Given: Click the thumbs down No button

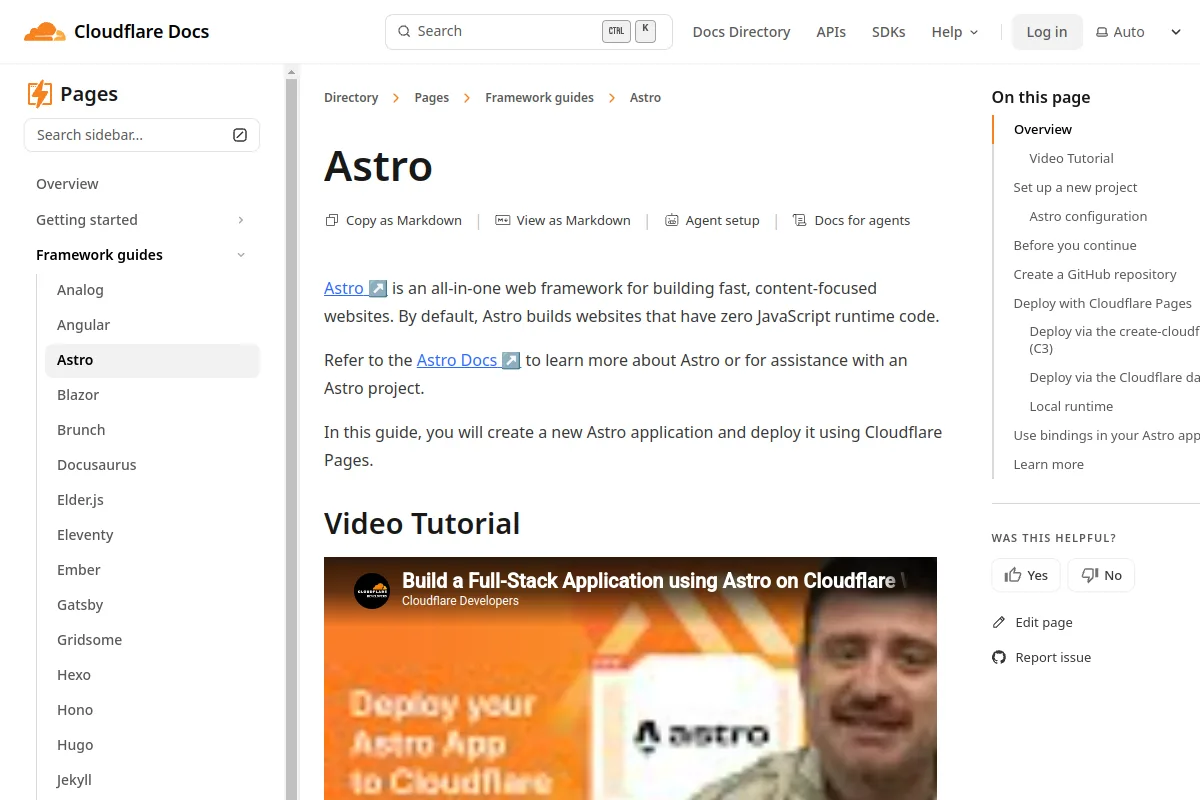Looking at the screenshot, I should pyautogui.click(x=1101, y=575).
